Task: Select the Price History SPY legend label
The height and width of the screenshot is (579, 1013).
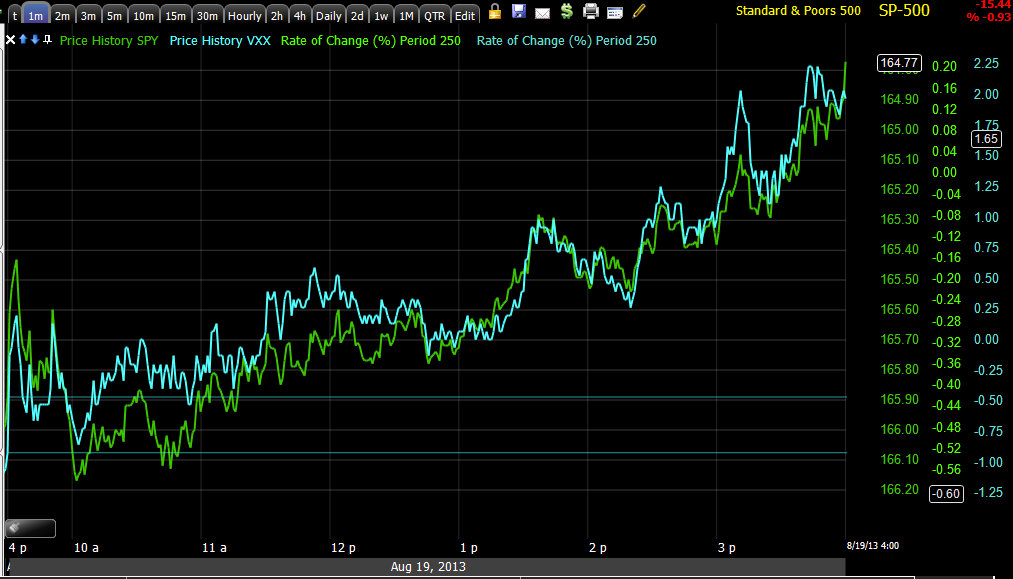Action: click(109, 41)
